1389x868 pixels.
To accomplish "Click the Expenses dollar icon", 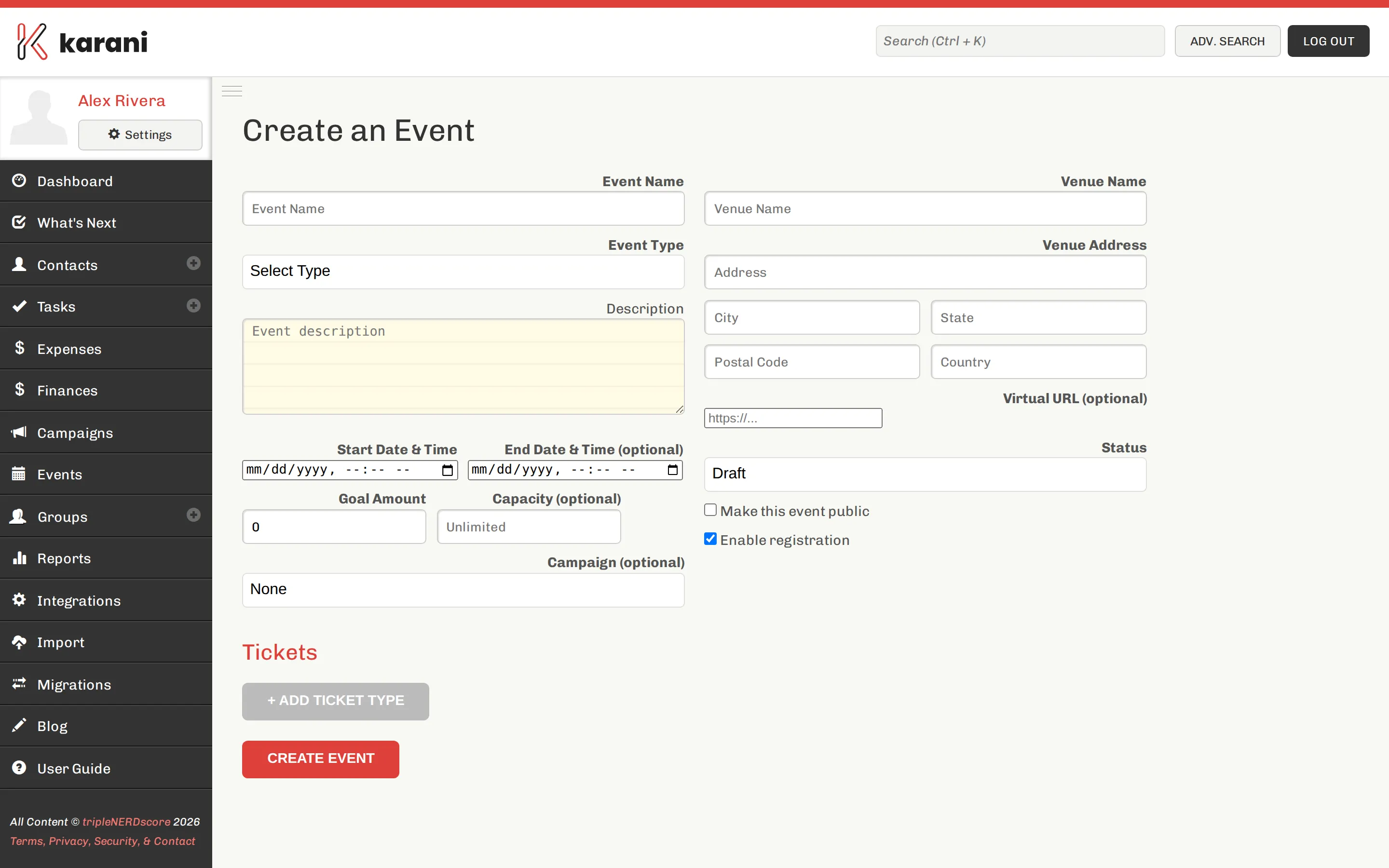I will click(x=19, y=348).
